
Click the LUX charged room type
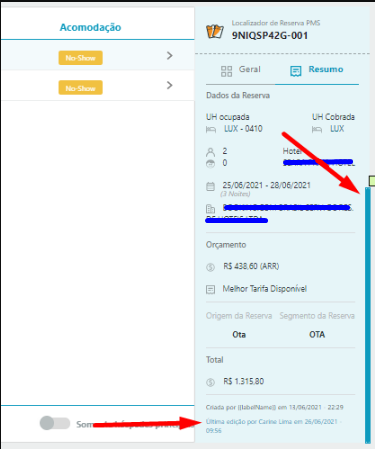coord(337,129)
